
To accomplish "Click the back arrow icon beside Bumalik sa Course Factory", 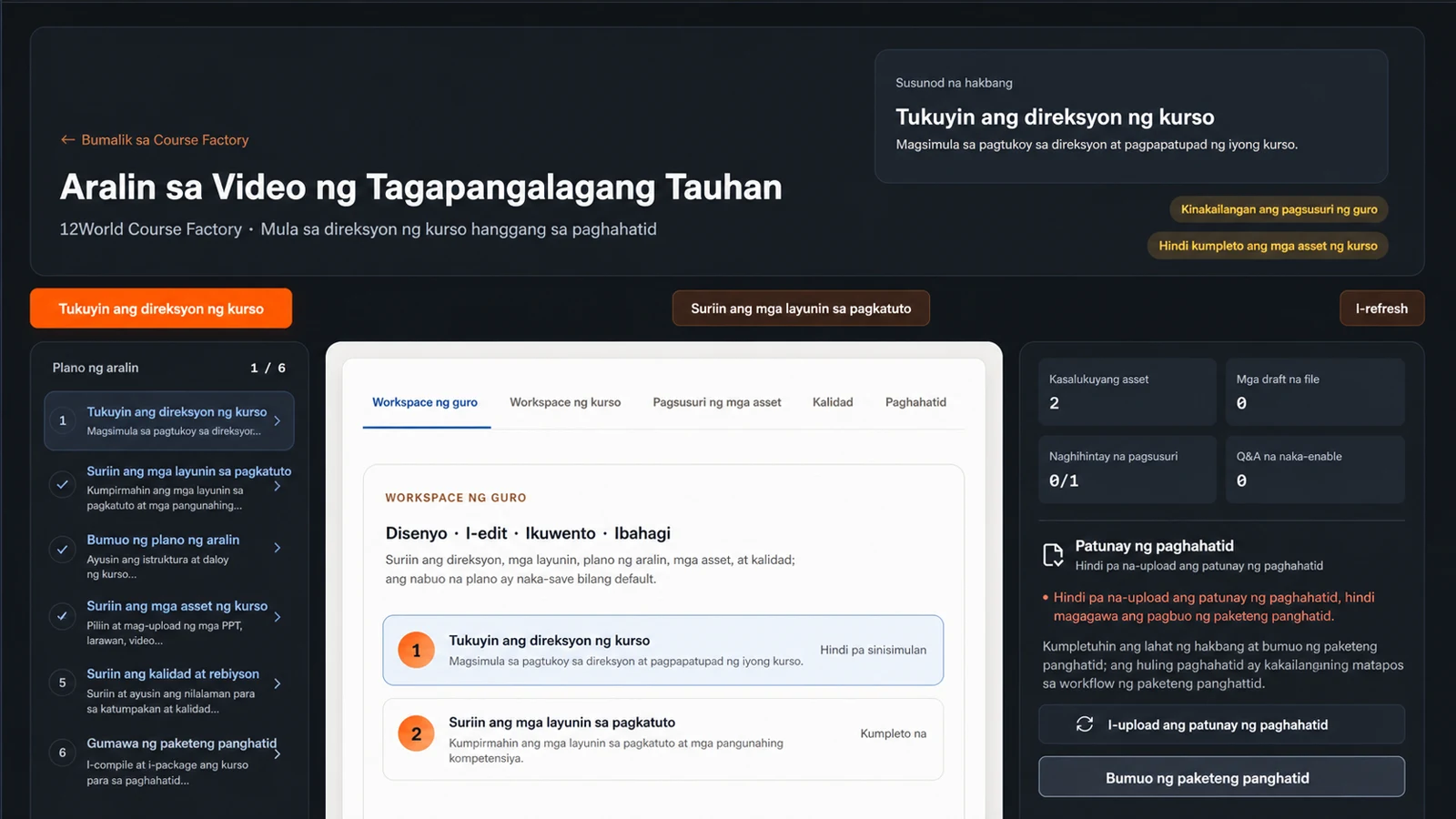I will 67,140.
